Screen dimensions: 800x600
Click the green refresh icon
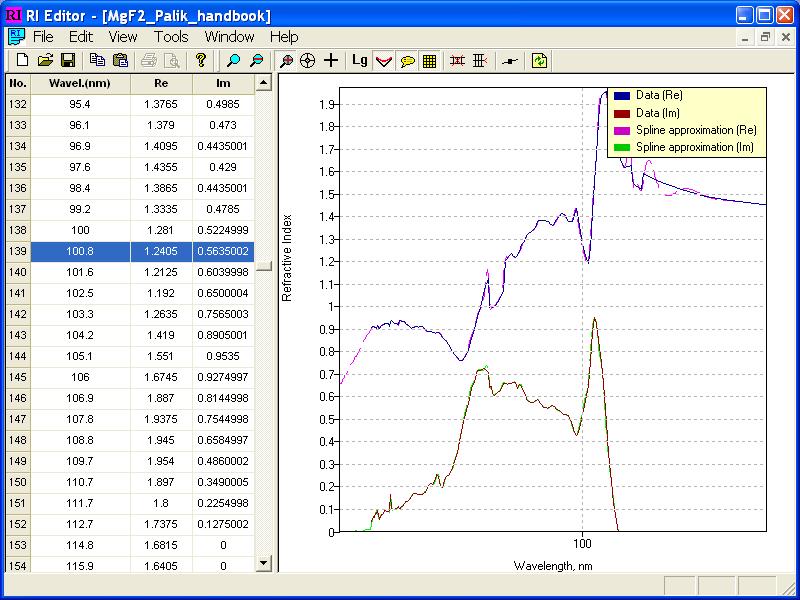pos(540,61)
